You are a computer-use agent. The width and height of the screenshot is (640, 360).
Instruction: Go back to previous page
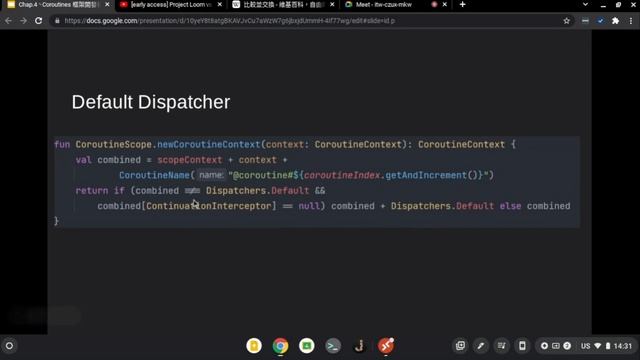(8, 20)
